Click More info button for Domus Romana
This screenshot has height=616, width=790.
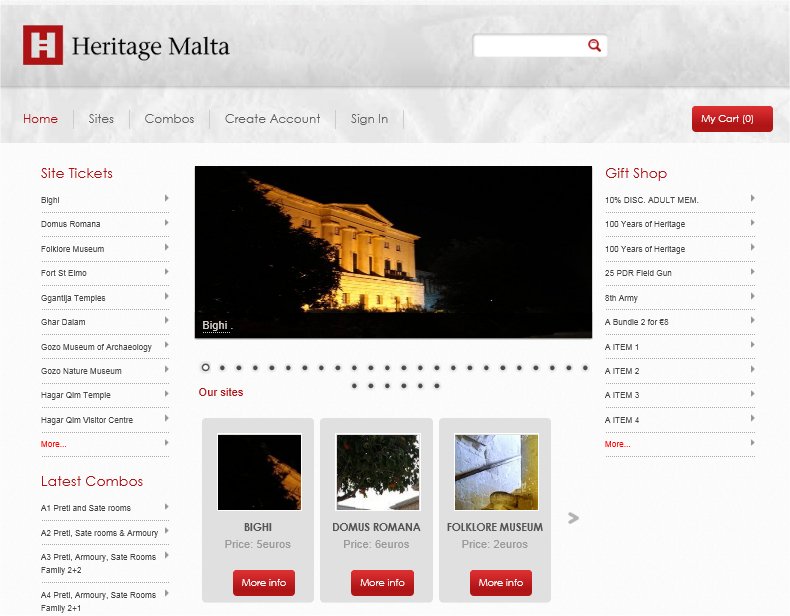click(x=382, y=583)
